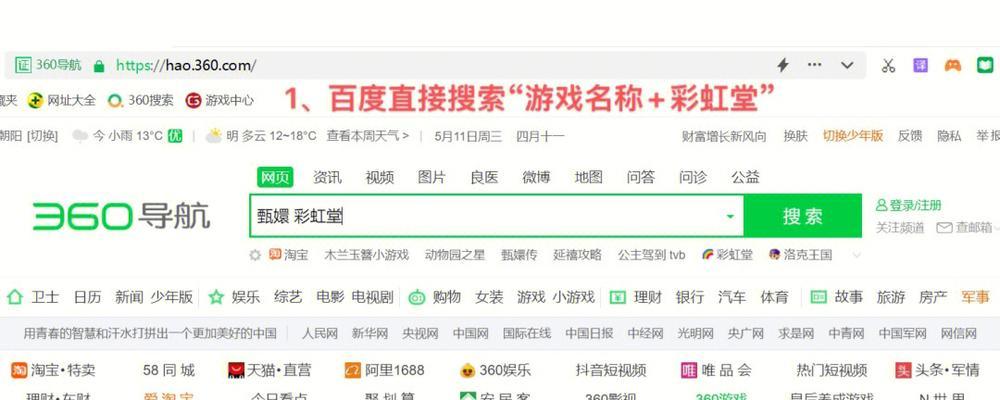Expand the address bar dropdown chevron
The image size is (1000, 400).
847,65
